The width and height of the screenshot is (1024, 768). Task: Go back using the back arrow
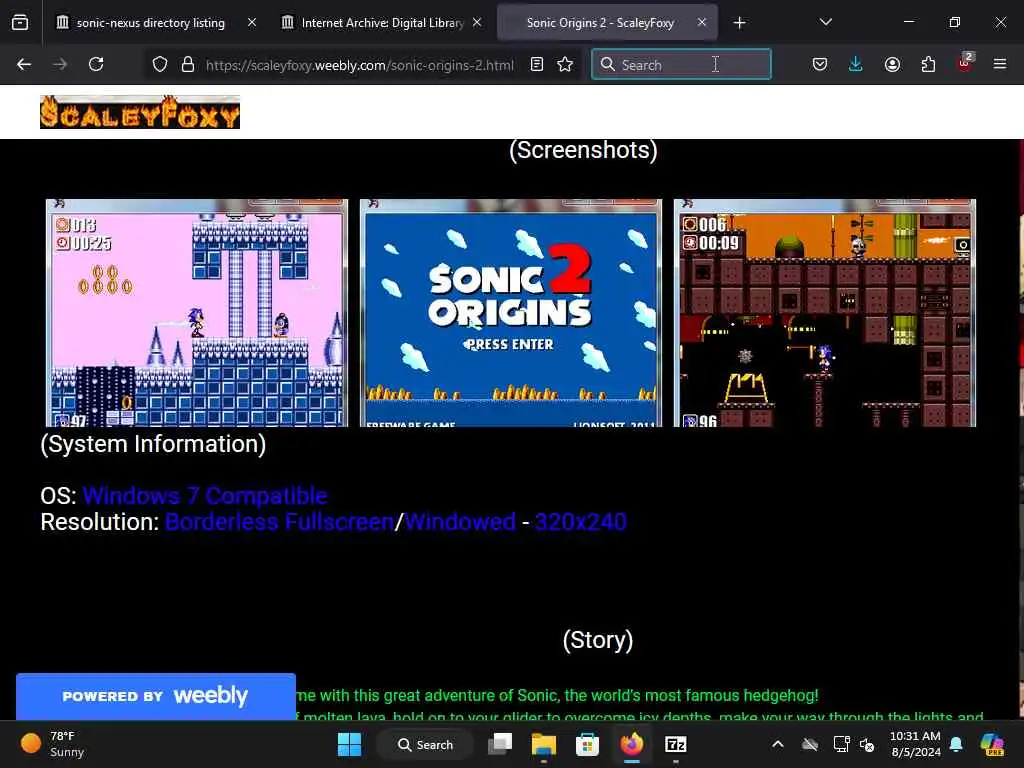pyautogui.click(x=24, y=64)
